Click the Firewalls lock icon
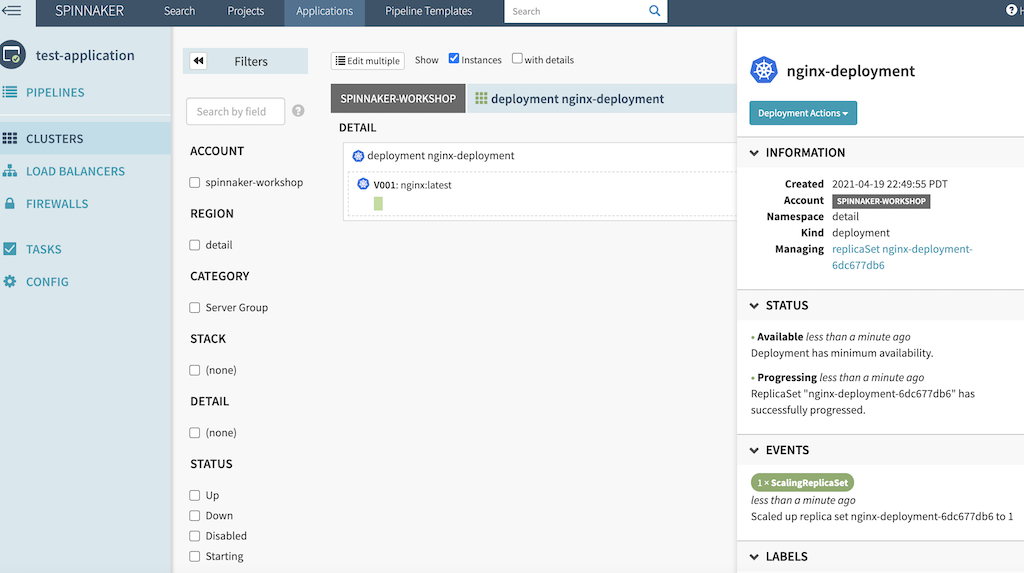Viewport: 1024px width, 573px height. (10, 203)
